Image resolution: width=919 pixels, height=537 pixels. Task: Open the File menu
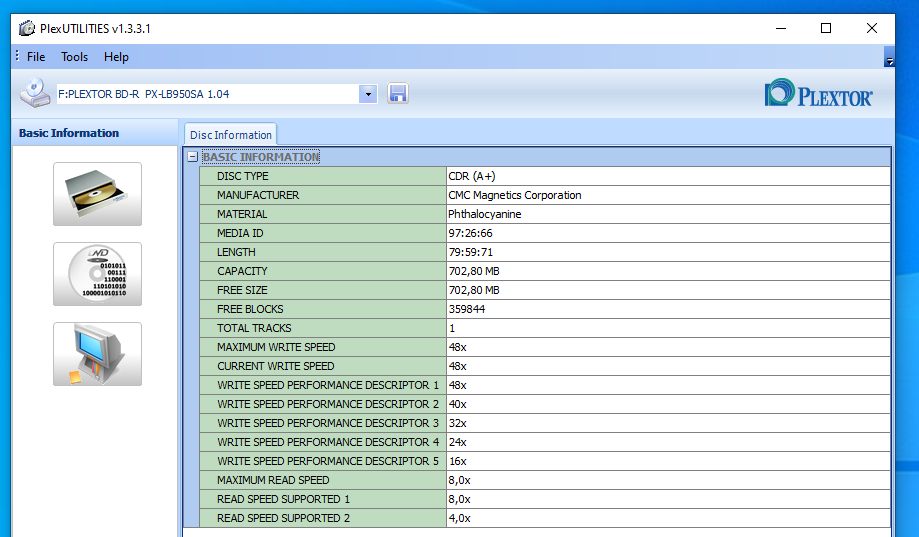(x=36, y=57)
